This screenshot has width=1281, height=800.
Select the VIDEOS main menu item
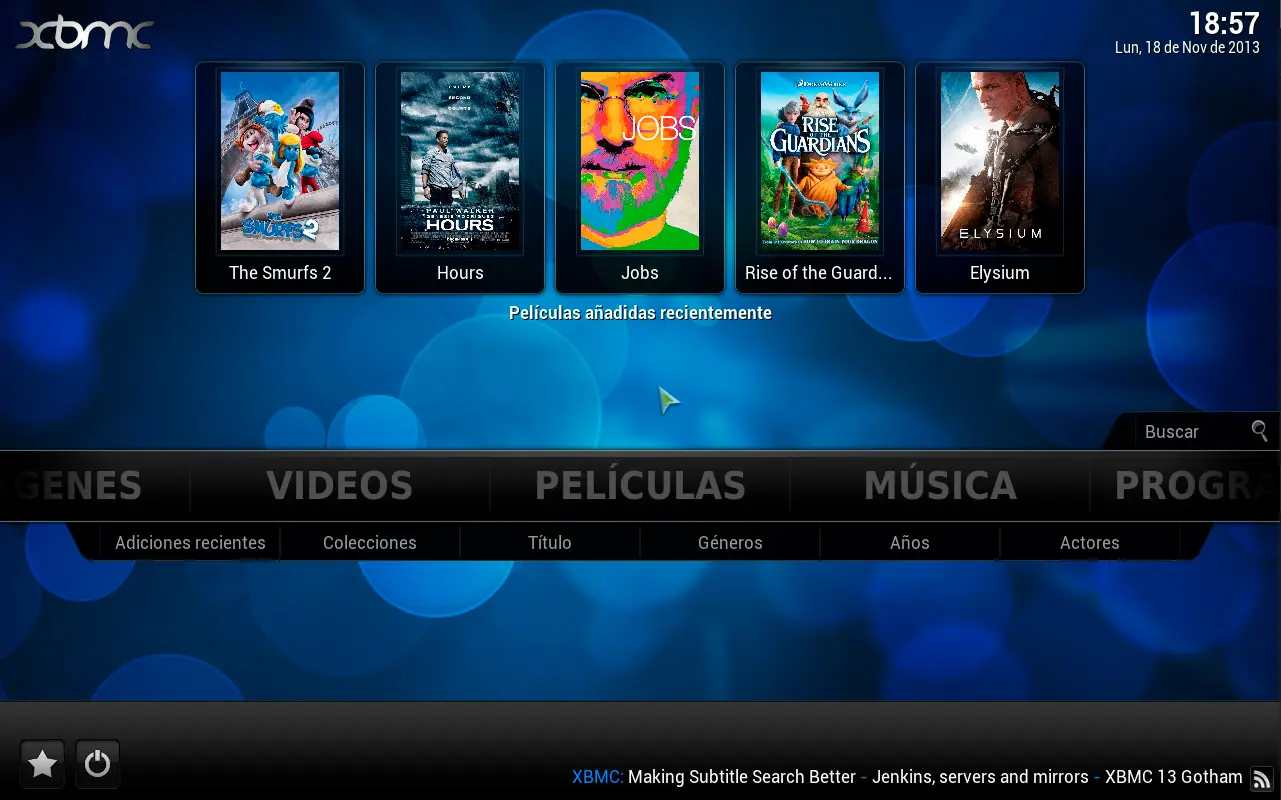340,486
